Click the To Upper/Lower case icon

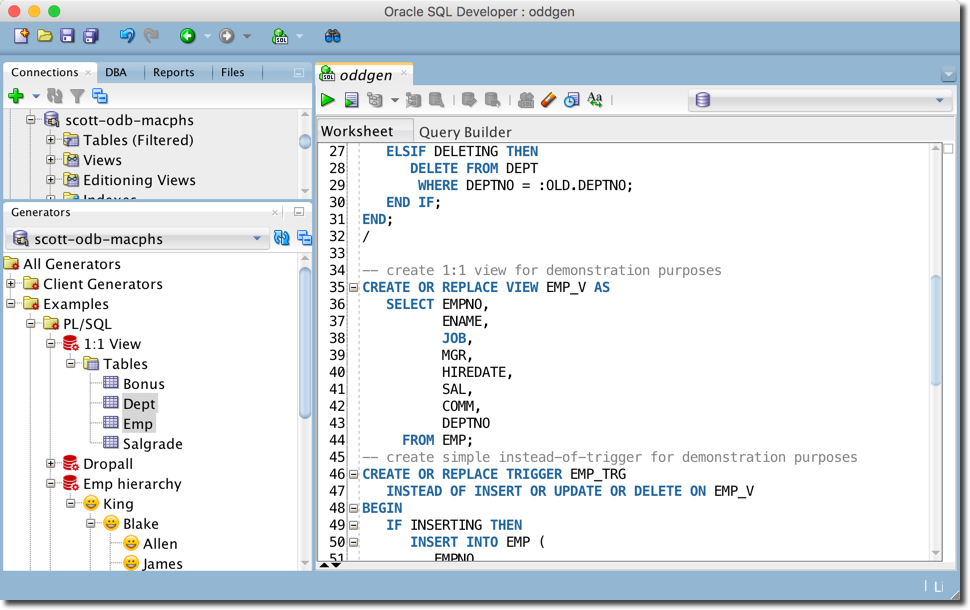pyautogui.click(x=595, y=100)
